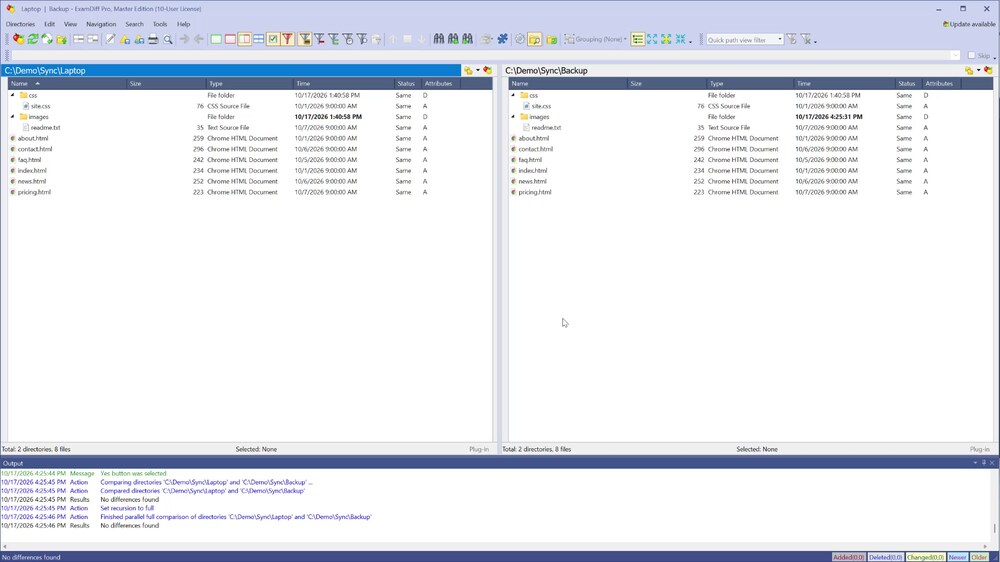Toggle the red Show deleted items button
Screen dimensions: 1000x562
(230, 40)
